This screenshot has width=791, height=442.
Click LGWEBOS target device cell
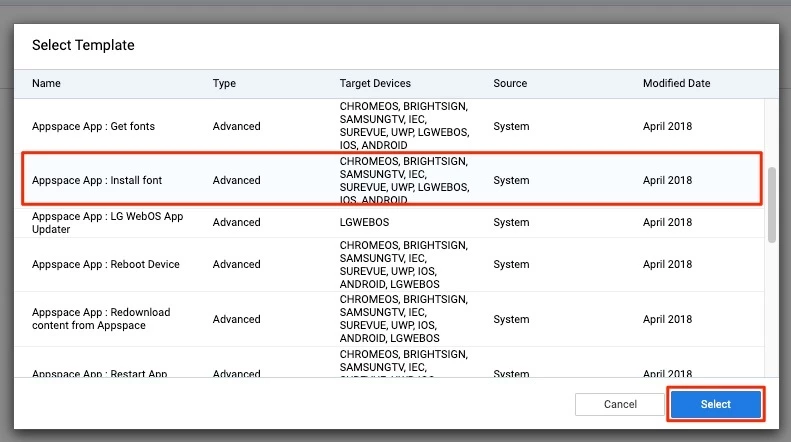(364, 222)
